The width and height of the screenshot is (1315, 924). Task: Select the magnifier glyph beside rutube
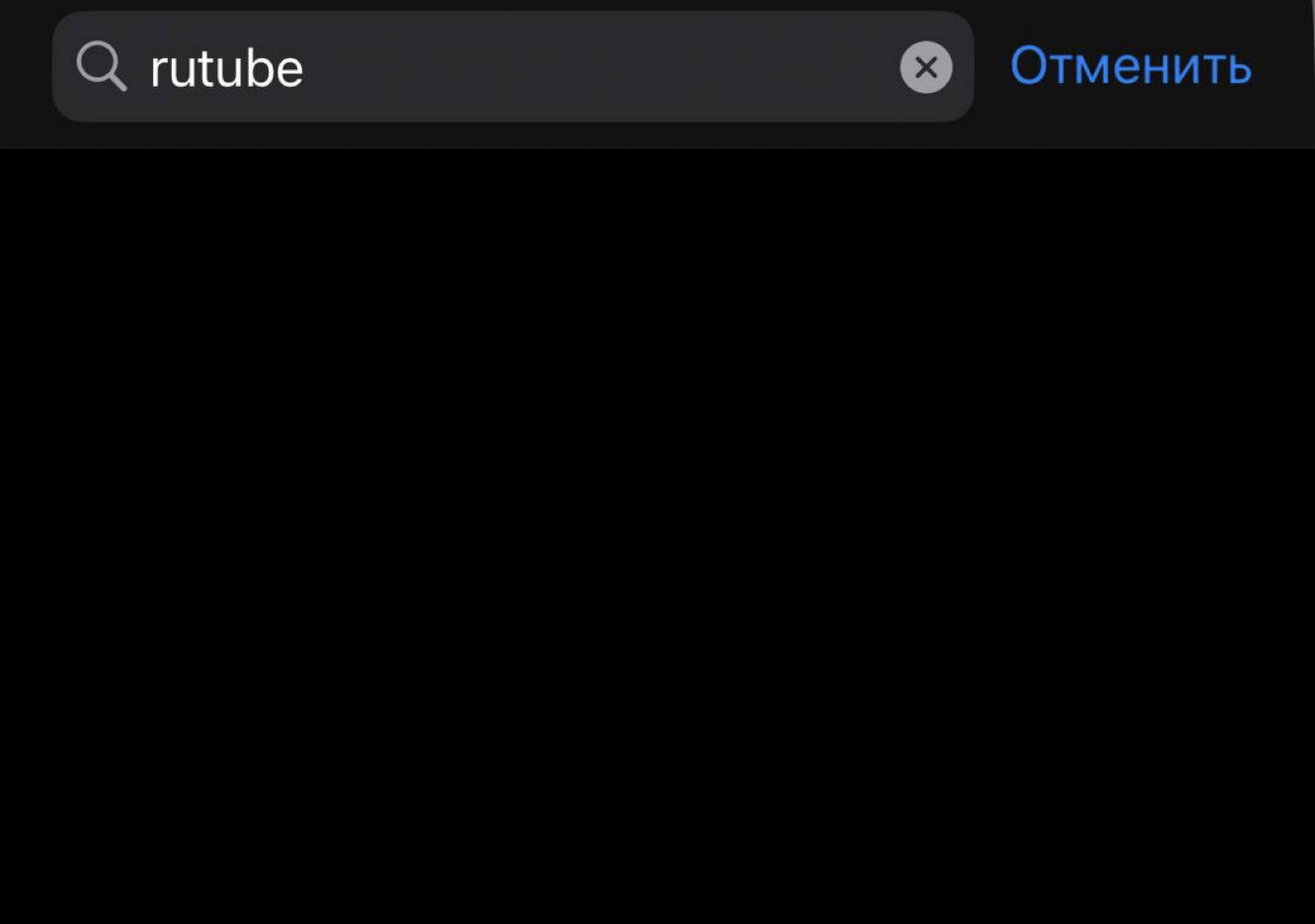(102, 67)
